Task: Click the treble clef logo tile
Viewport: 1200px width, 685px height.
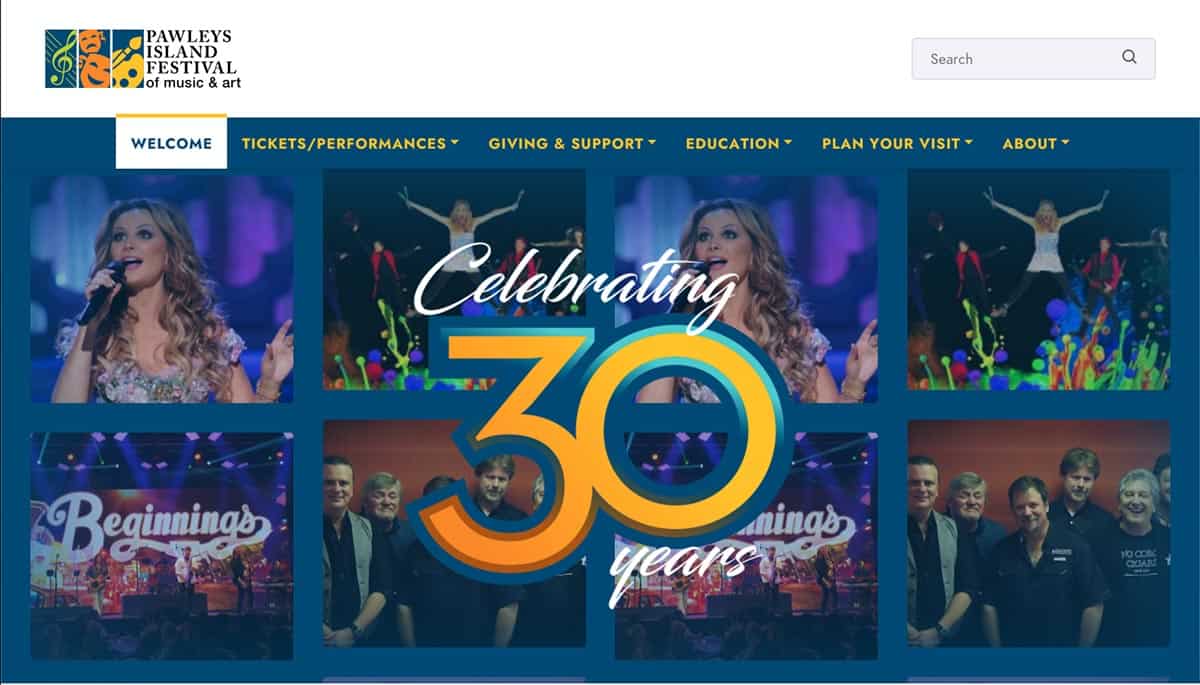Action: [x=60, y=59]
